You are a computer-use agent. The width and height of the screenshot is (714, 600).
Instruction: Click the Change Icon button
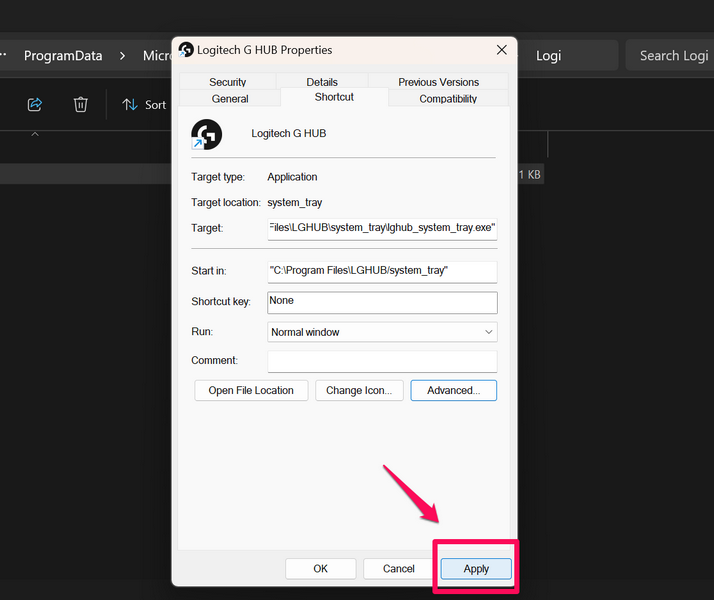(x=359, y=390)
